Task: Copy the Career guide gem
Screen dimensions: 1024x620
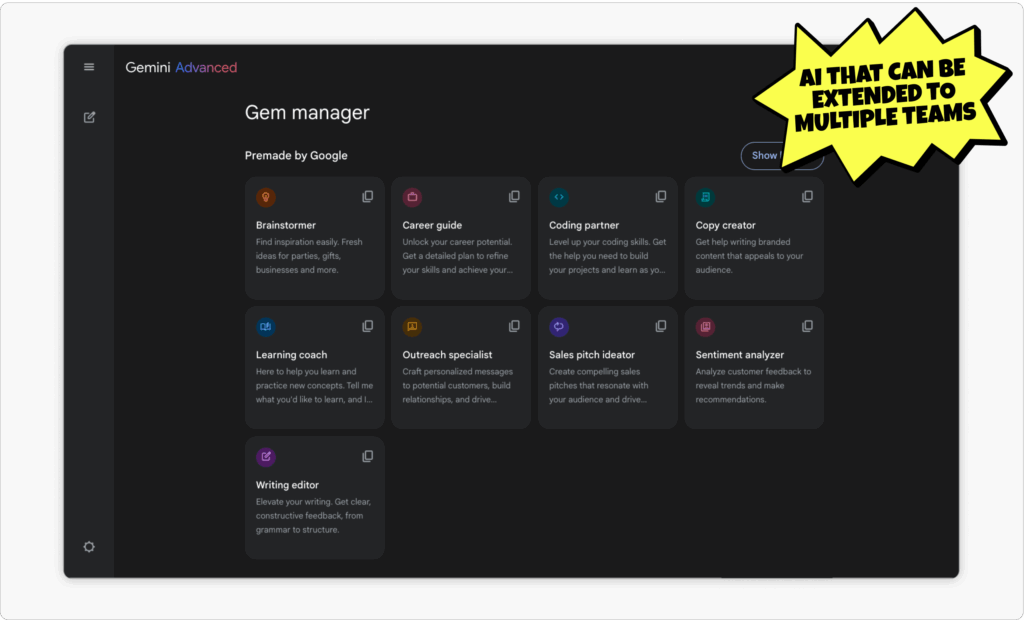Action: coord(513,196)
